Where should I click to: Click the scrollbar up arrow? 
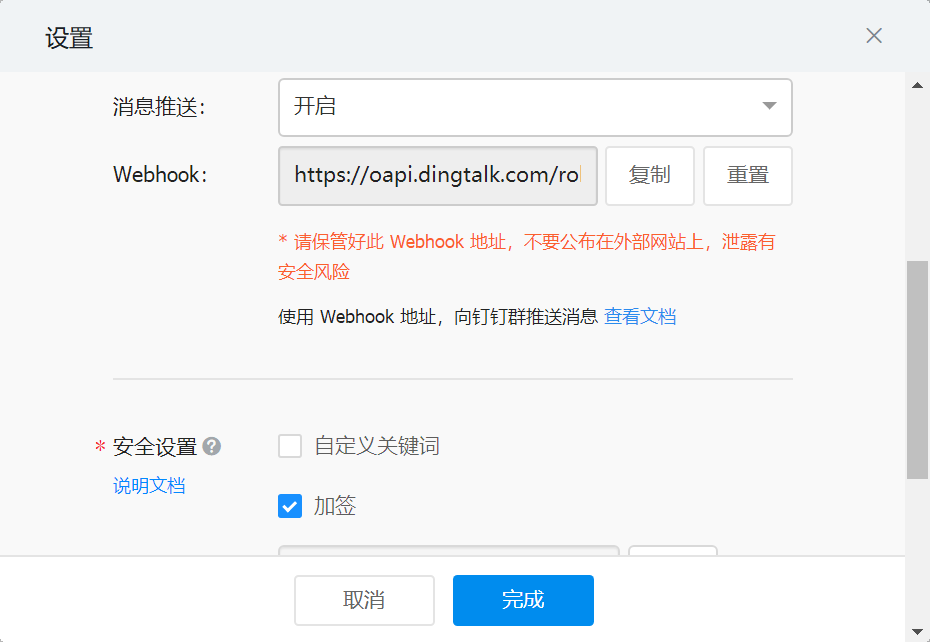917,86
